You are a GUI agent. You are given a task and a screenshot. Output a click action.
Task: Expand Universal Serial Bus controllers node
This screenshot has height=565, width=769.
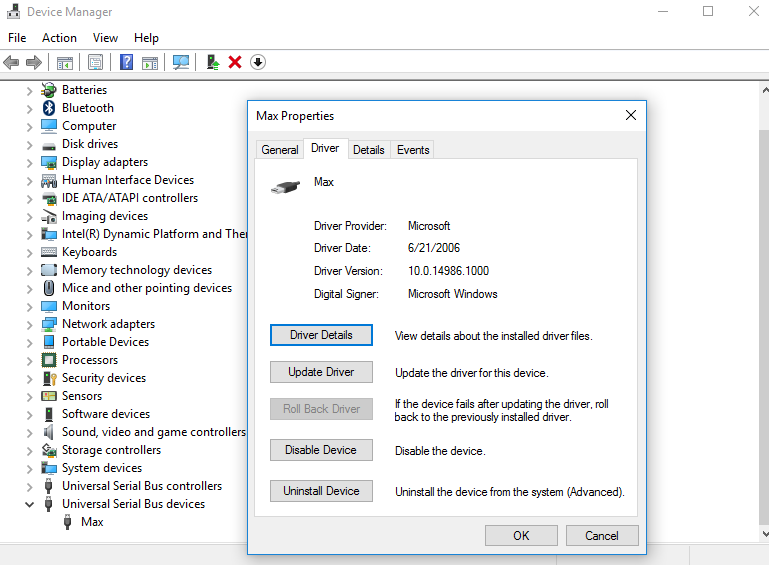(29, 487)
